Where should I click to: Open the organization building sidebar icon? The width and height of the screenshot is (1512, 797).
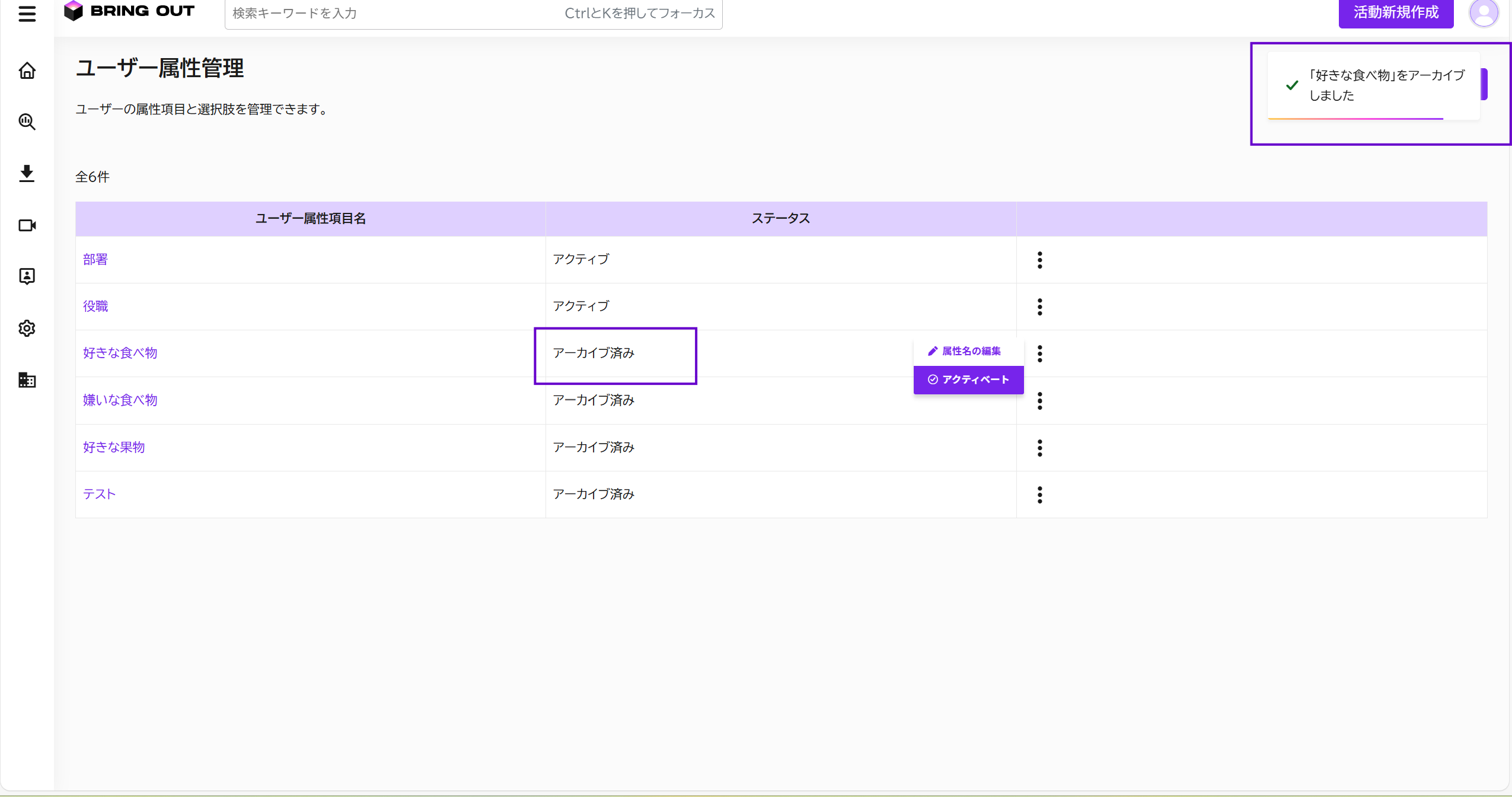27,380
